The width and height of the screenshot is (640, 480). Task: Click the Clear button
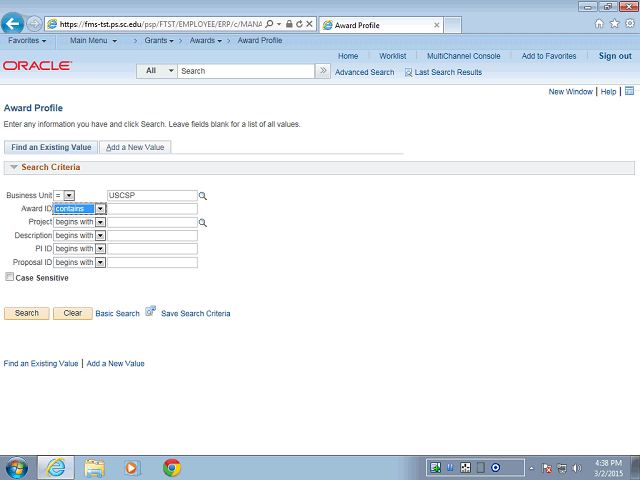coord(73,313)
